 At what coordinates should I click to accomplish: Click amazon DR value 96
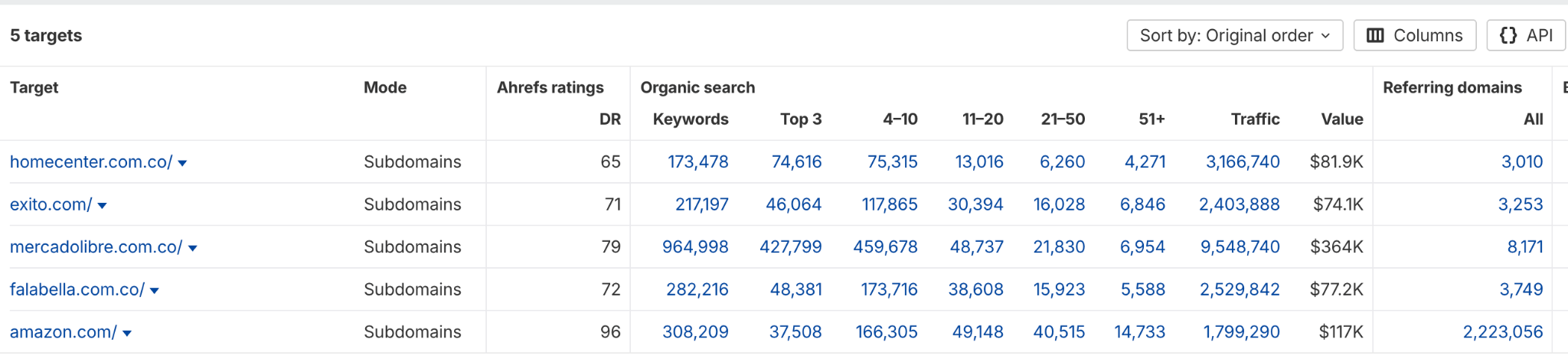tap(610, 331)
